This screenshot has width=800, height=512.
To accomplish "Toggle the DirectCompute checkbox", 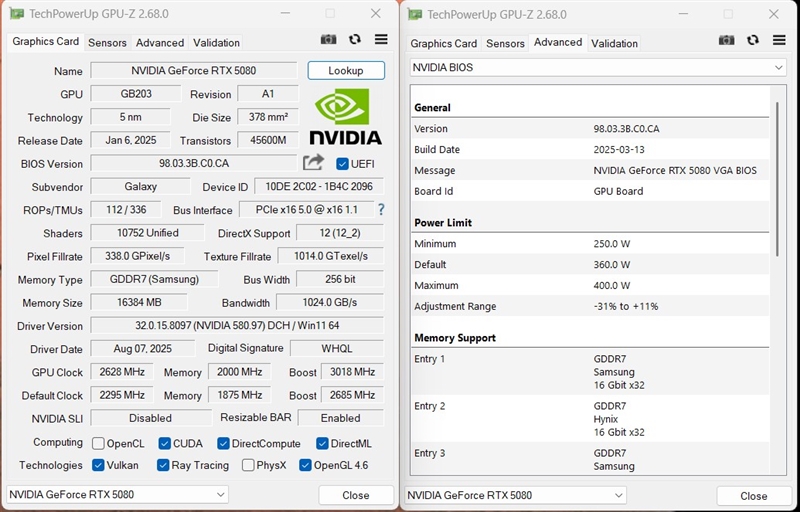I will (x=223, y=443).
